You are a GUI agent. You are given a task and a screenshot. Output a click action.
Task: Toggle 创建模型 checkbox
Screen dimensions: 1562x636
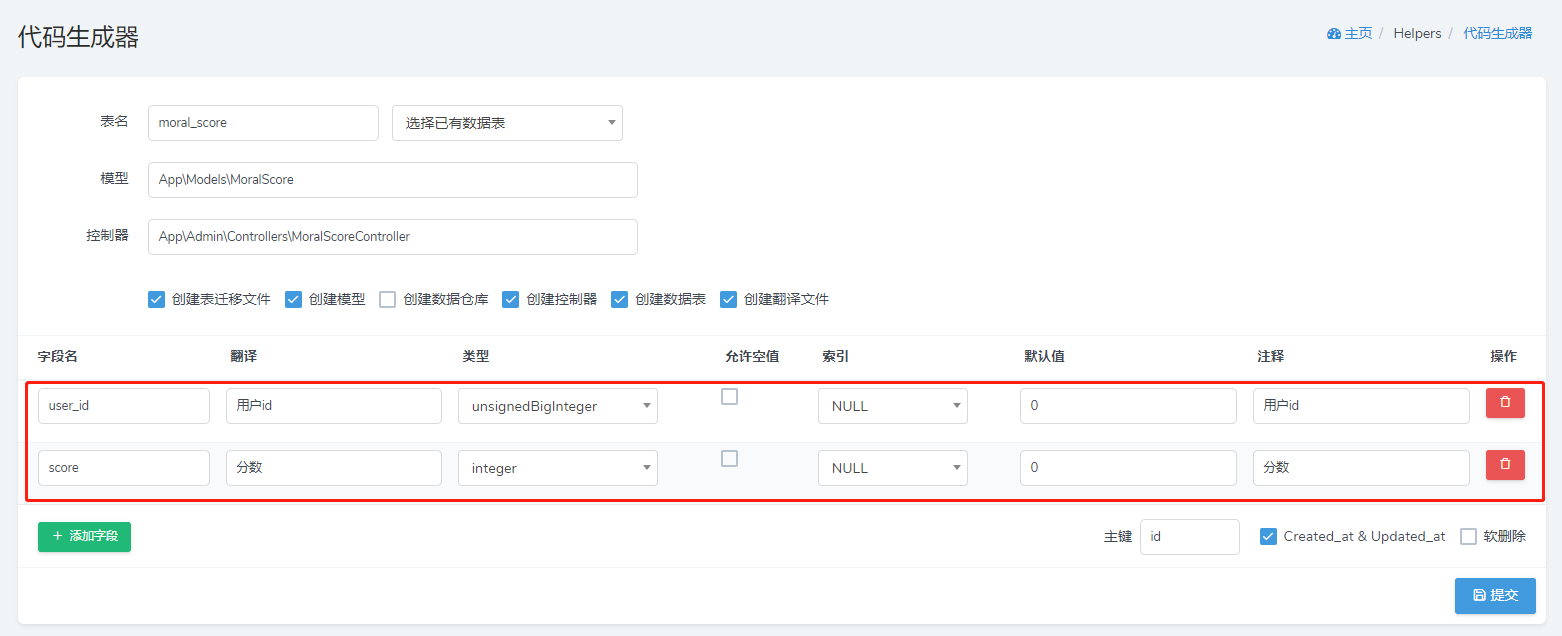click(293, 299)
